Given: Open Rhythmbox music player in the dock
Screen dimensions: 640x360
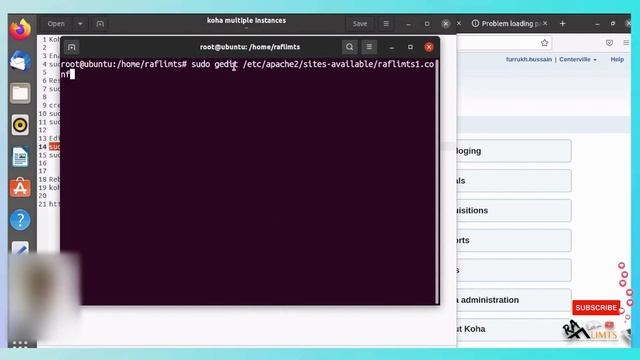Looking at the screenshot, I should [x=20, y=124].
